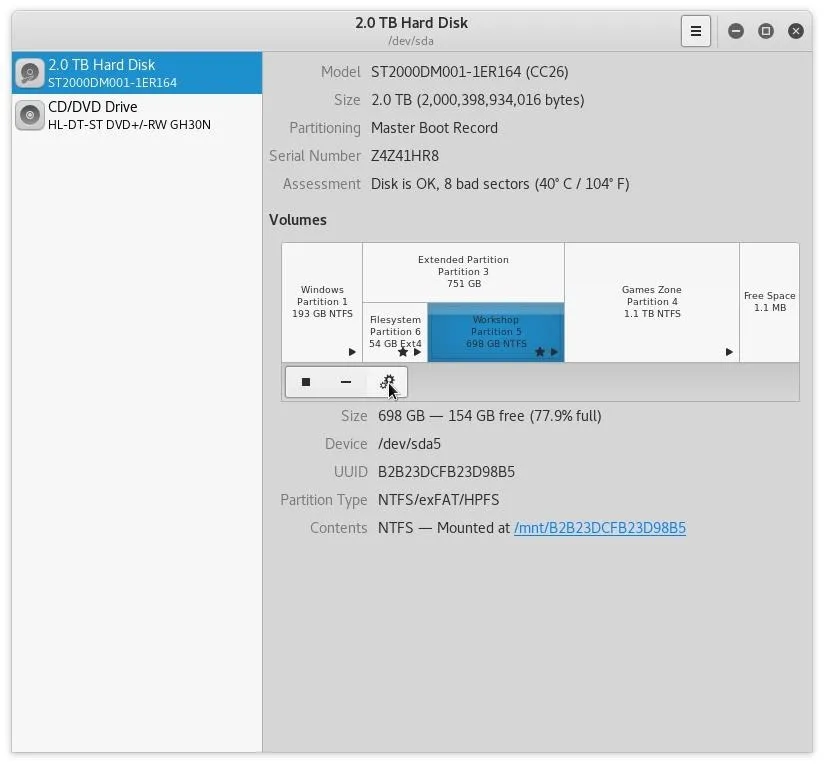Screen dimensions: 824x765
Task: Select the Windows Partition 1 volume
Action: click(x=322, y=302)
